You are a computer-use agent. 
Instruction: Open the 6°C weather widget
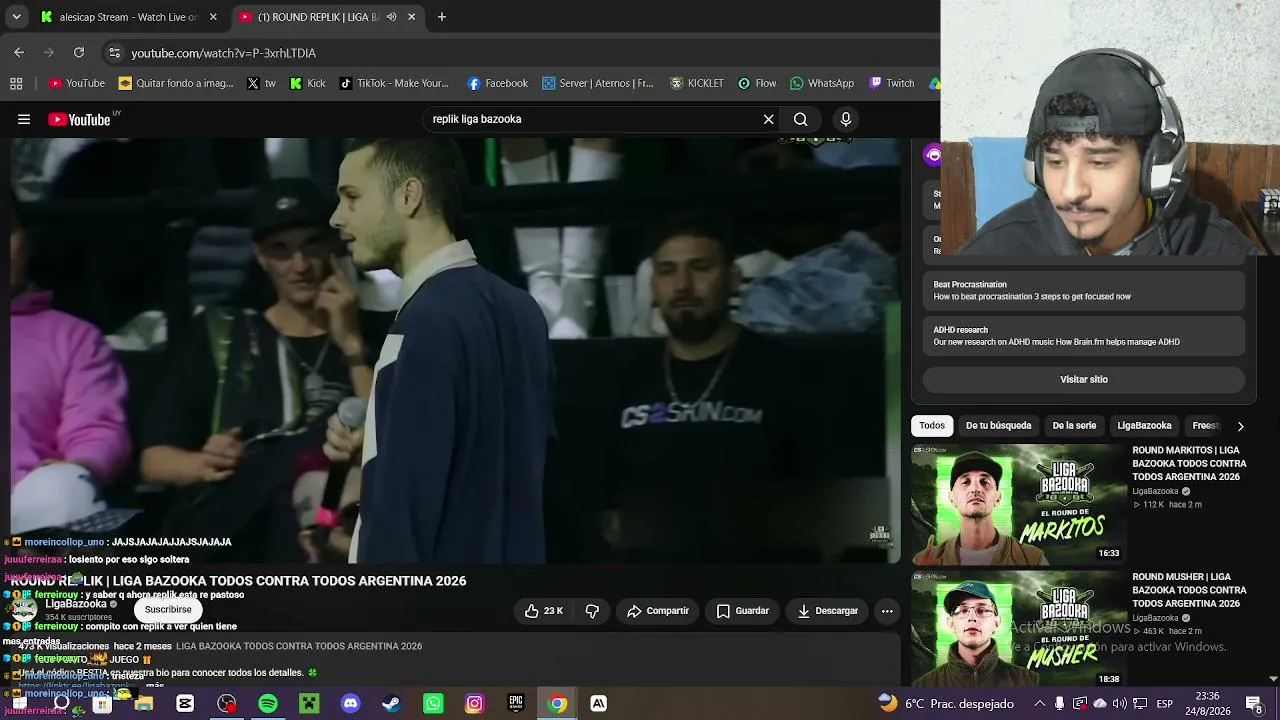point(946,704)
